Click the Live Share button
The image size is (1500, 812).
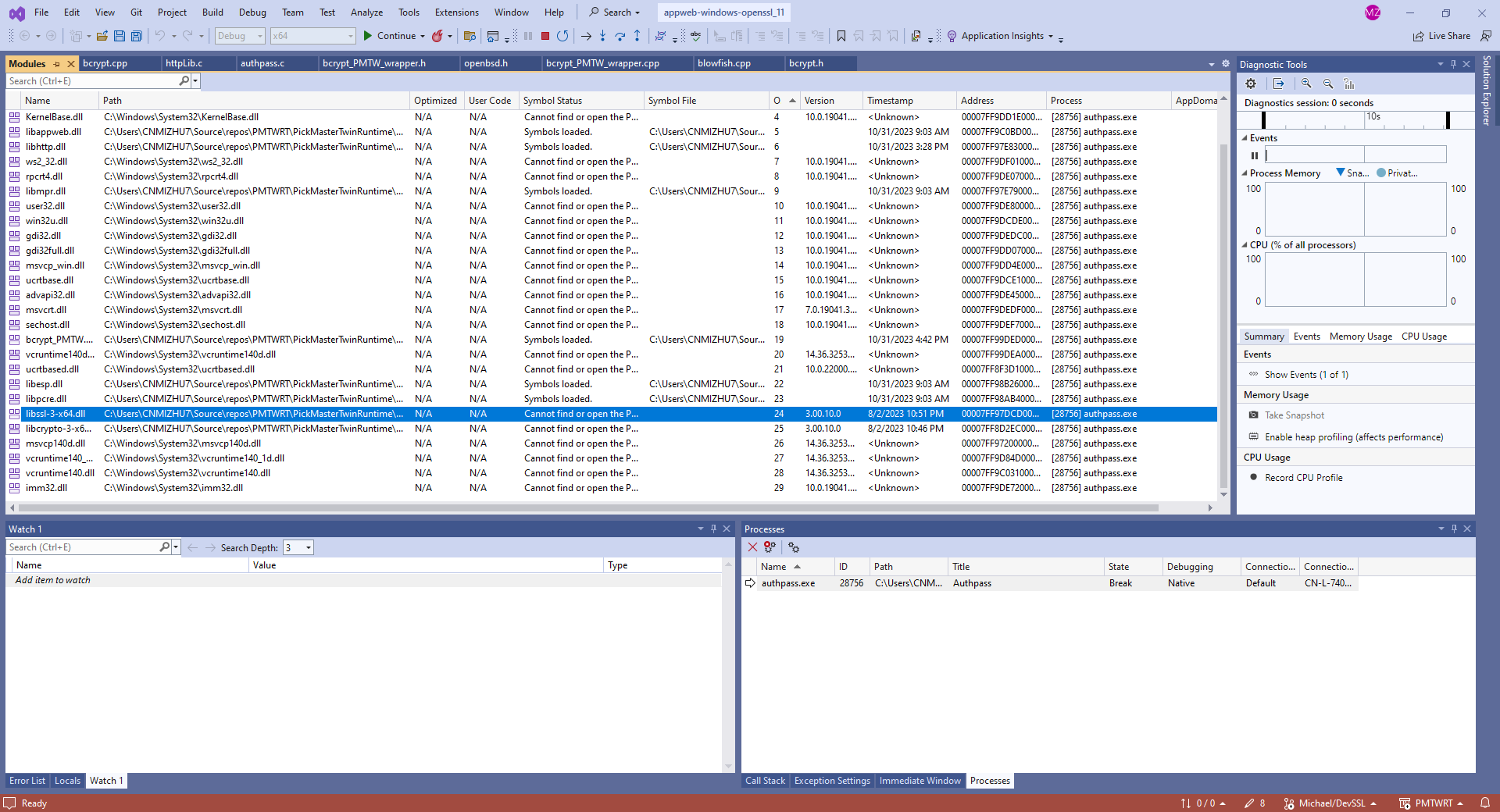click(1441, 36)
